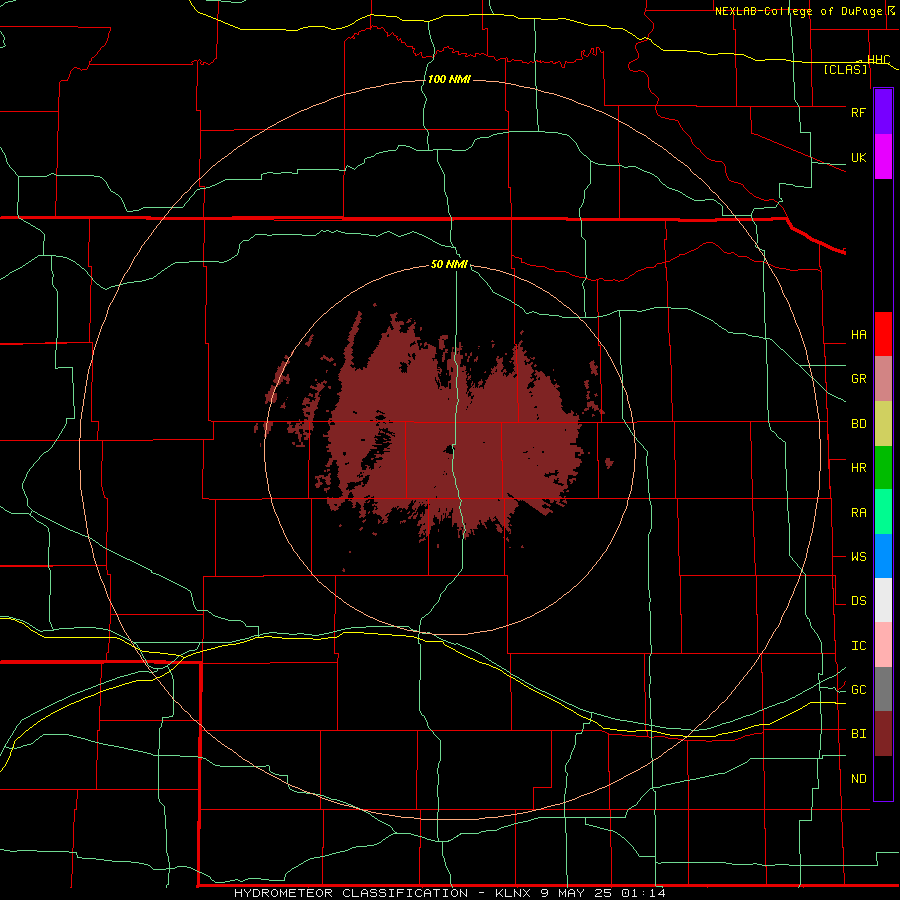Click the DS legend label
The height and width of the screenshot is (900, 900).
[858, 601]
